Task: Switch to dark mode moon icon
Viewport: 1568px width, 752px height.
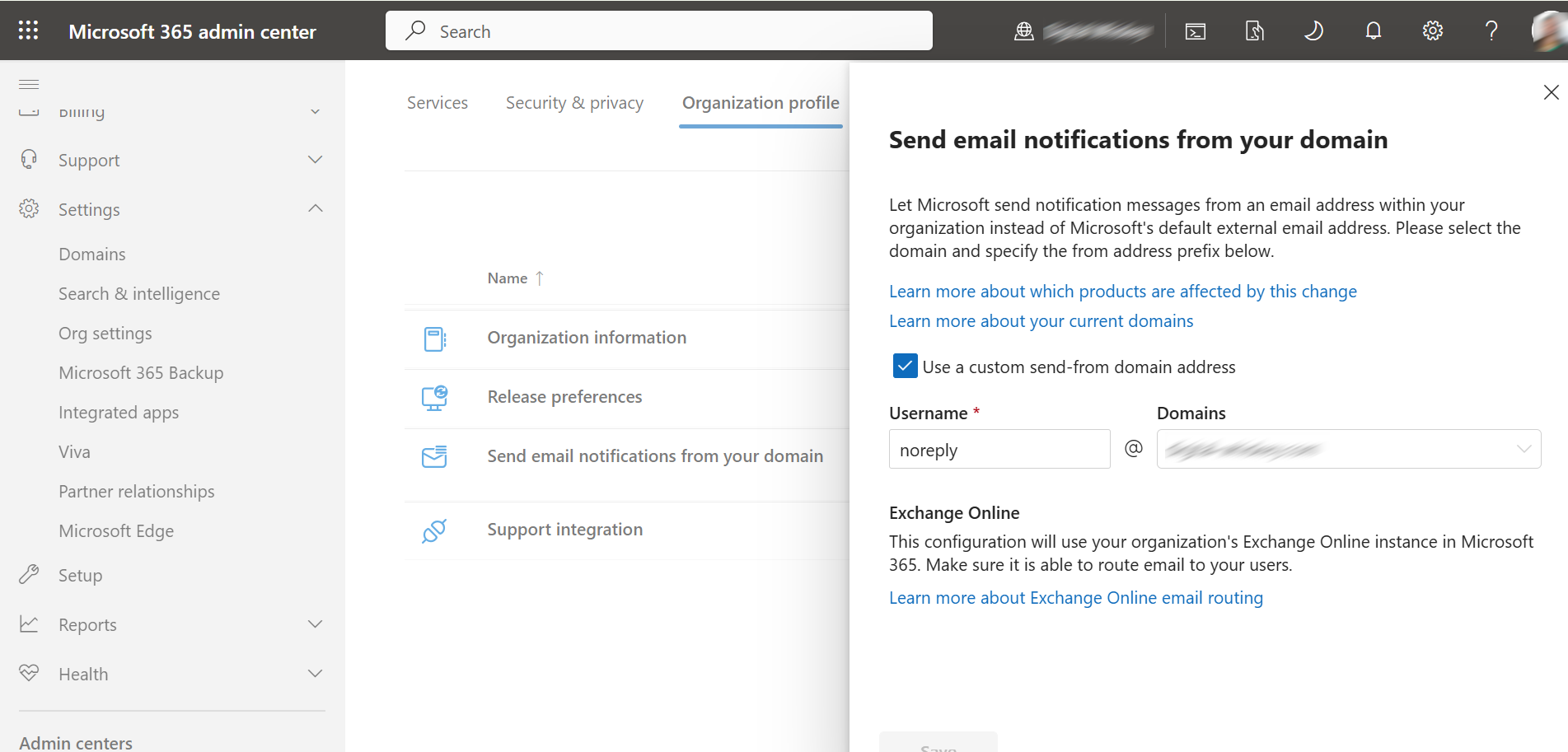Action: pos(1313,31)
